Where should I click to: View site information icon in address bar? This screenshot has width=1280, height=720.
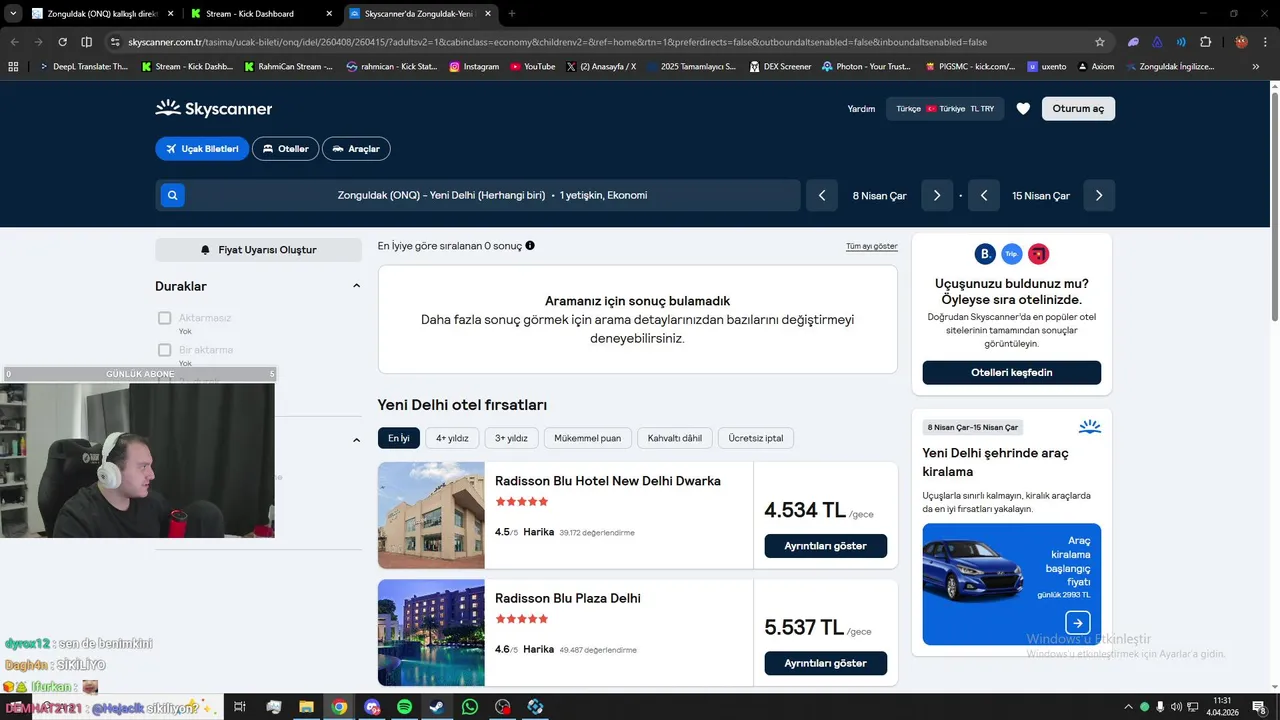point(115,42)
